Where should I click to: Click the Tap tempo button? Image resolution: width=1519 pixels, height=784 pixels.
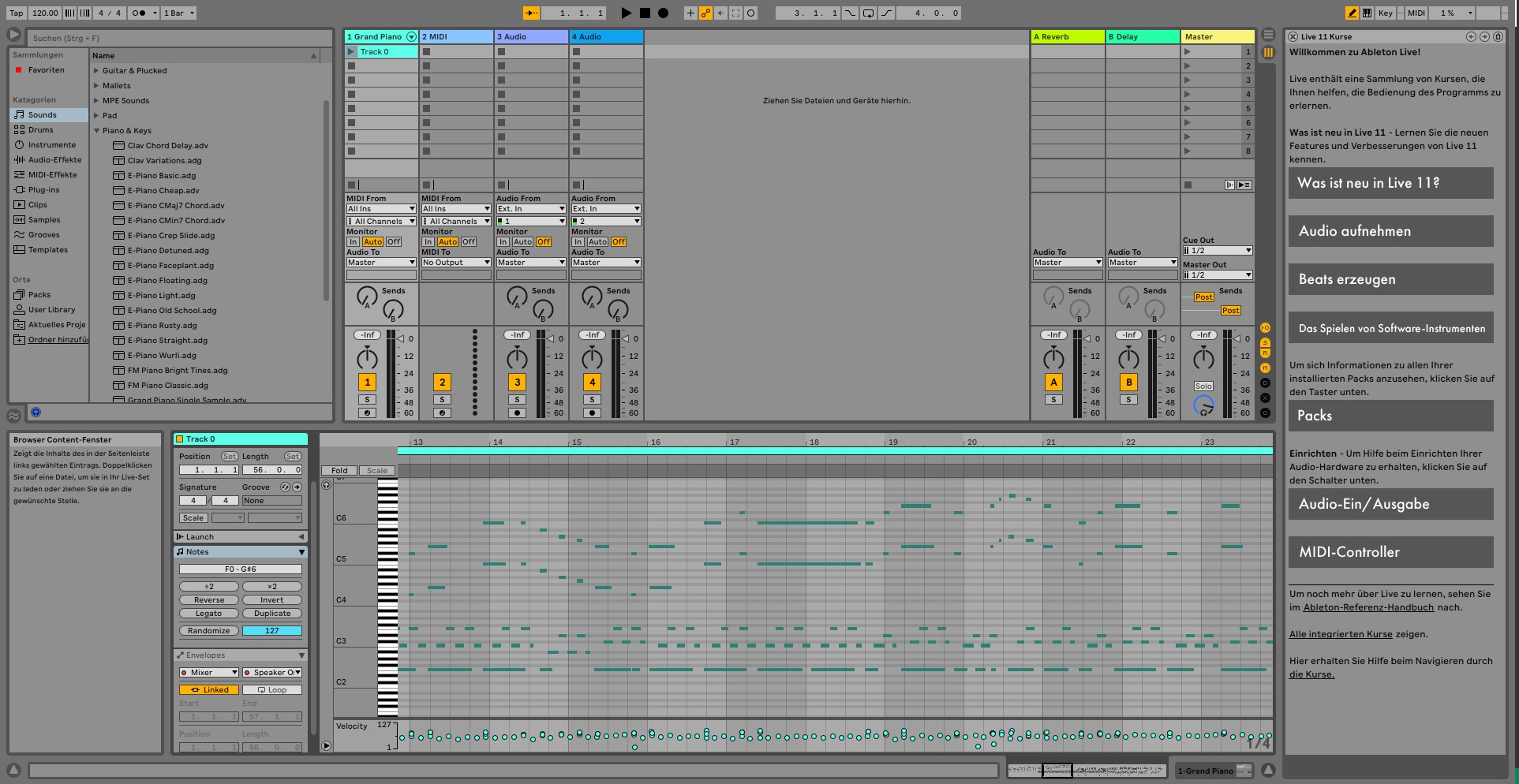point(16,13)
